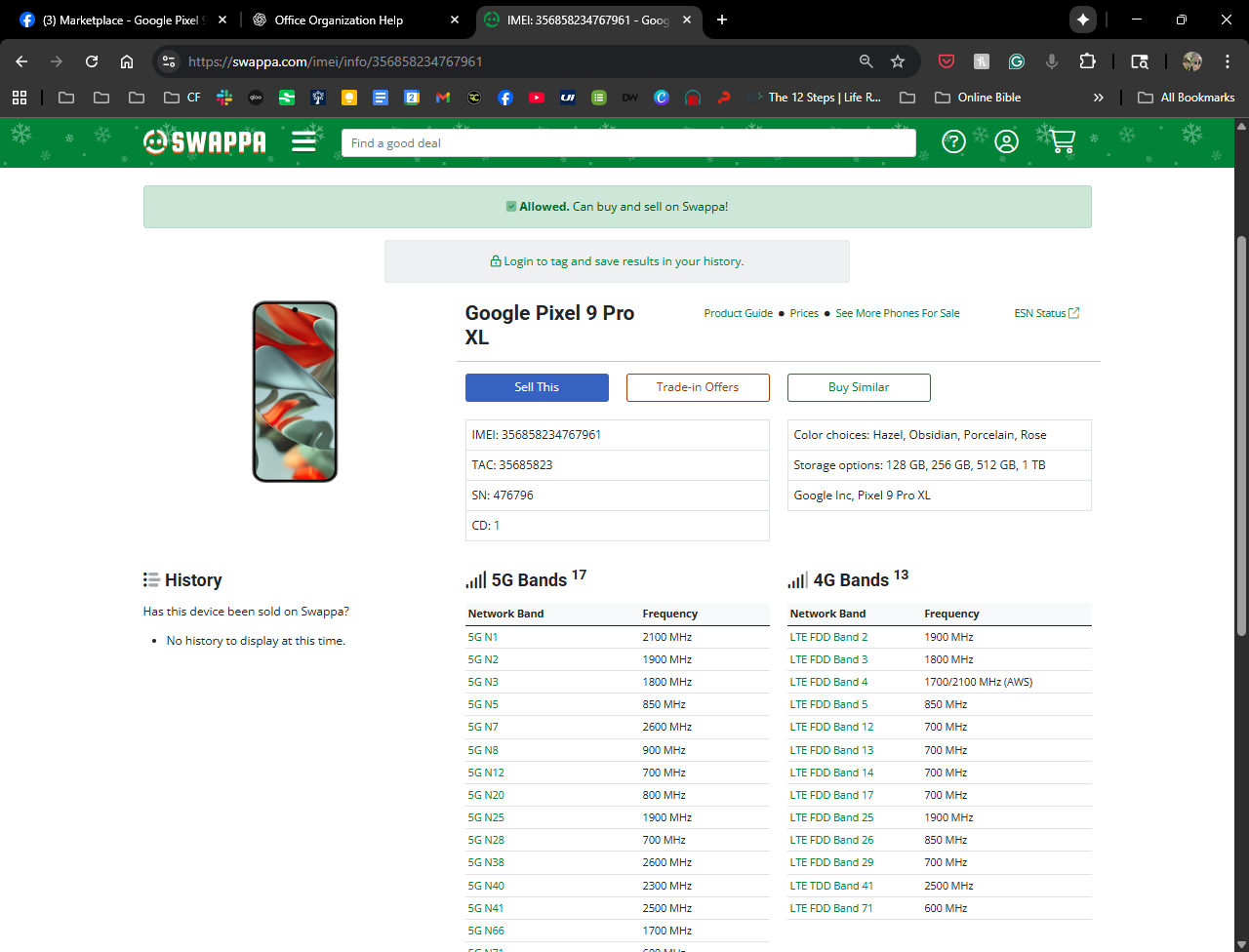This screenshot has height=952, width=1249.
Task: Open the Online Bible bookmark folder
Action: point(978,98)
